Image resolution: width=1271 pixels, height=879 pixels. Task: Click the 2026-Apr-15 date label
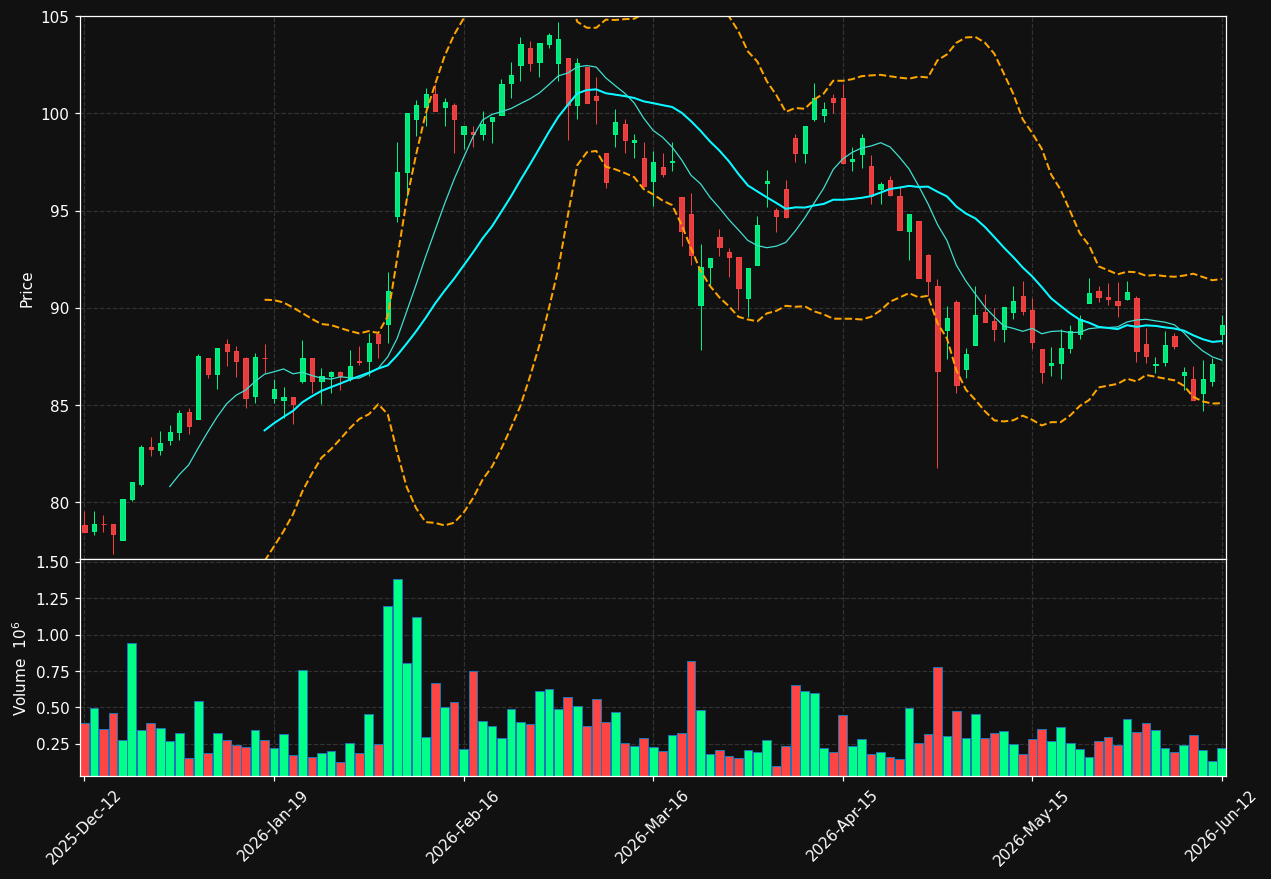pyautogui.click(x=843, y=826)
